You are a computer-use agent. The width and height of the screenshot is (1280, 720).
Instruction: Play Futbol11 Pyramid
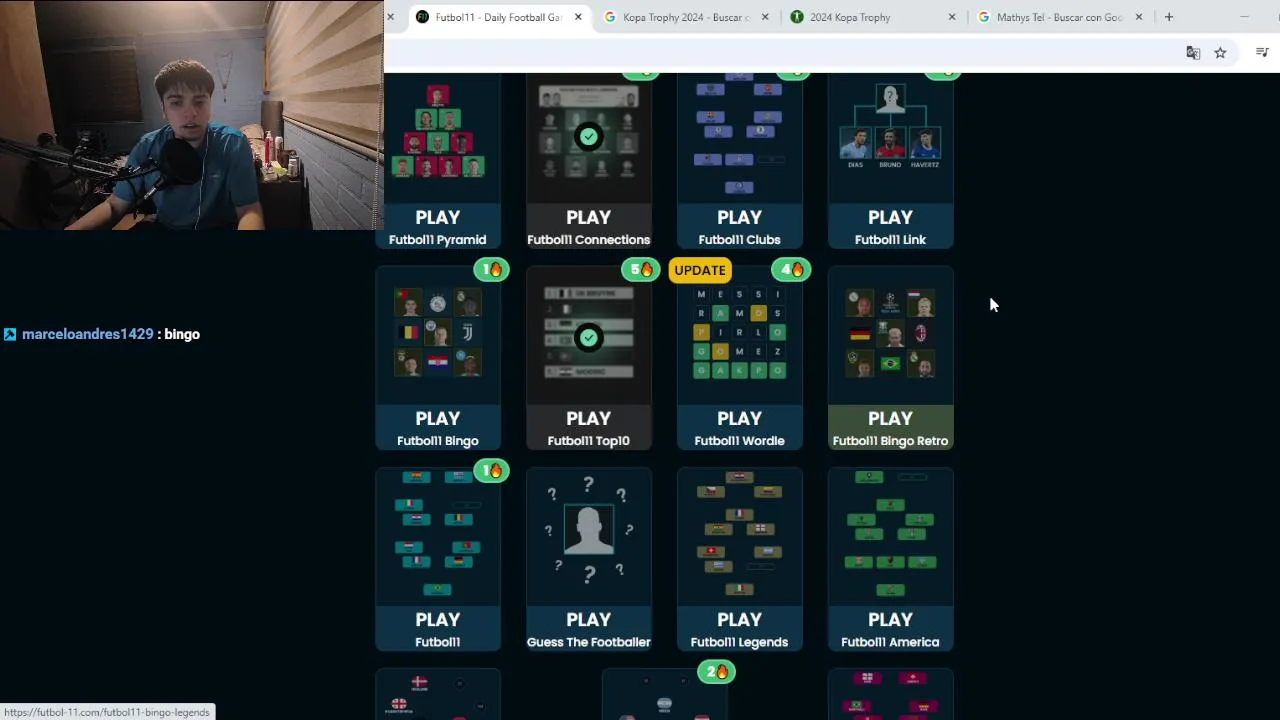(x=437, y=227)
